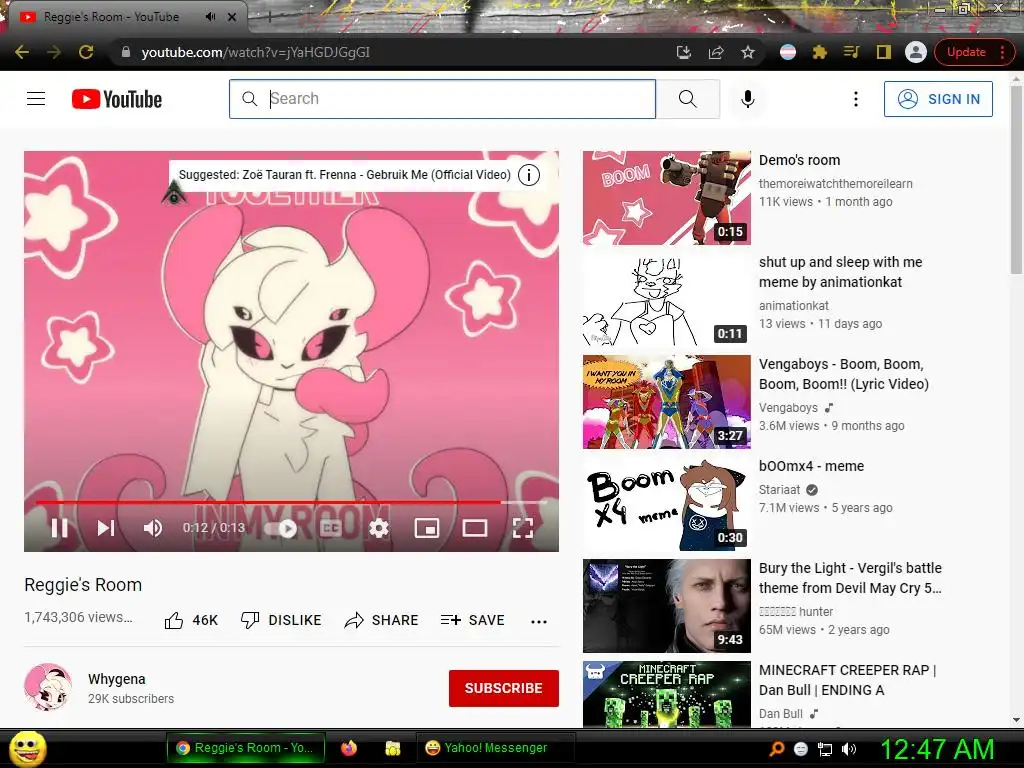This screenshot has width=1024, height=768.
Task: Click the tray search magnifier icon
Action: 776,749
